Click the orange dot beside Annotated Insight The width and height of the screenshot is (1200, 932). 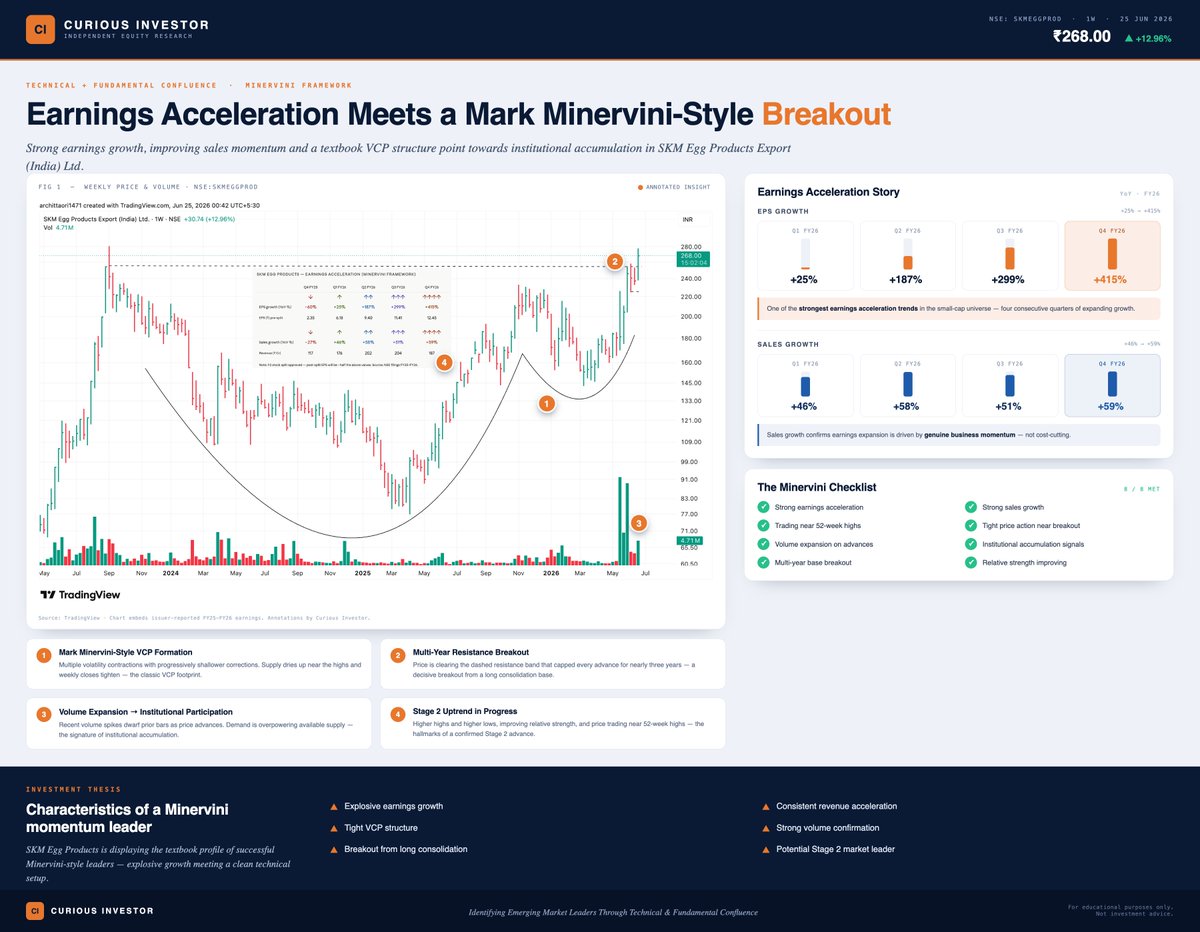[640, 187]
